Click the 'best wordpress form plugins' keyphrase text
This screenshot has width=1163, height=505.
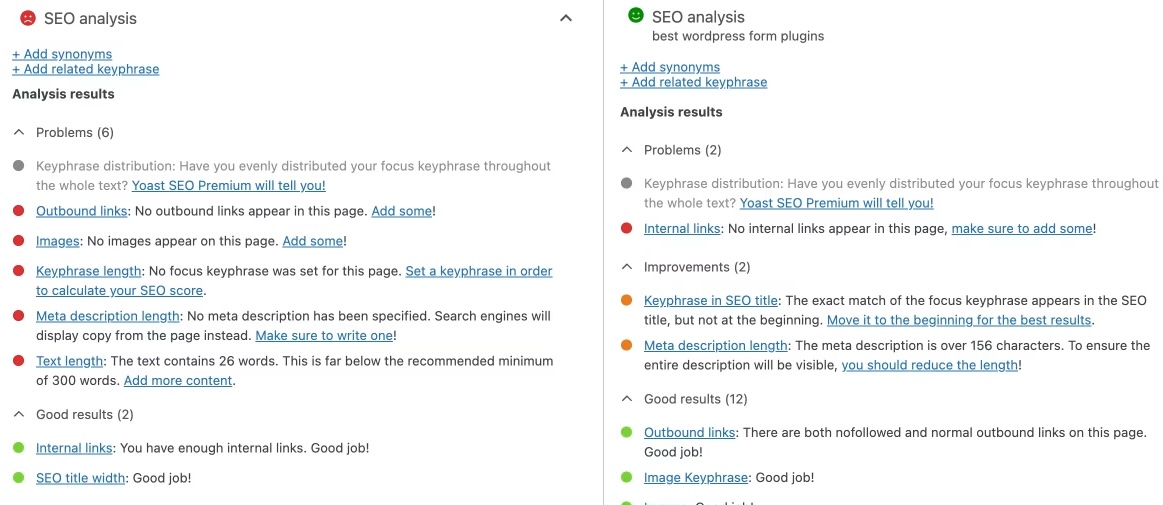click(737, 36)
